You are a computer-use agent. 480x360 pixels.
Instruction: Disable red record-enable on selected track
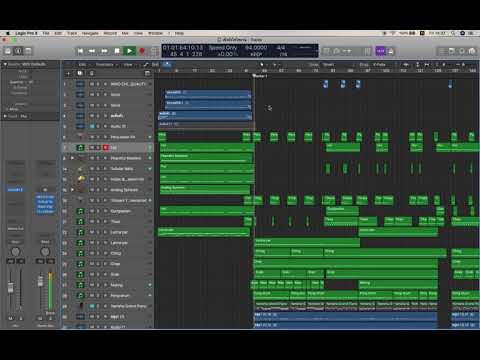click(106, 147)
